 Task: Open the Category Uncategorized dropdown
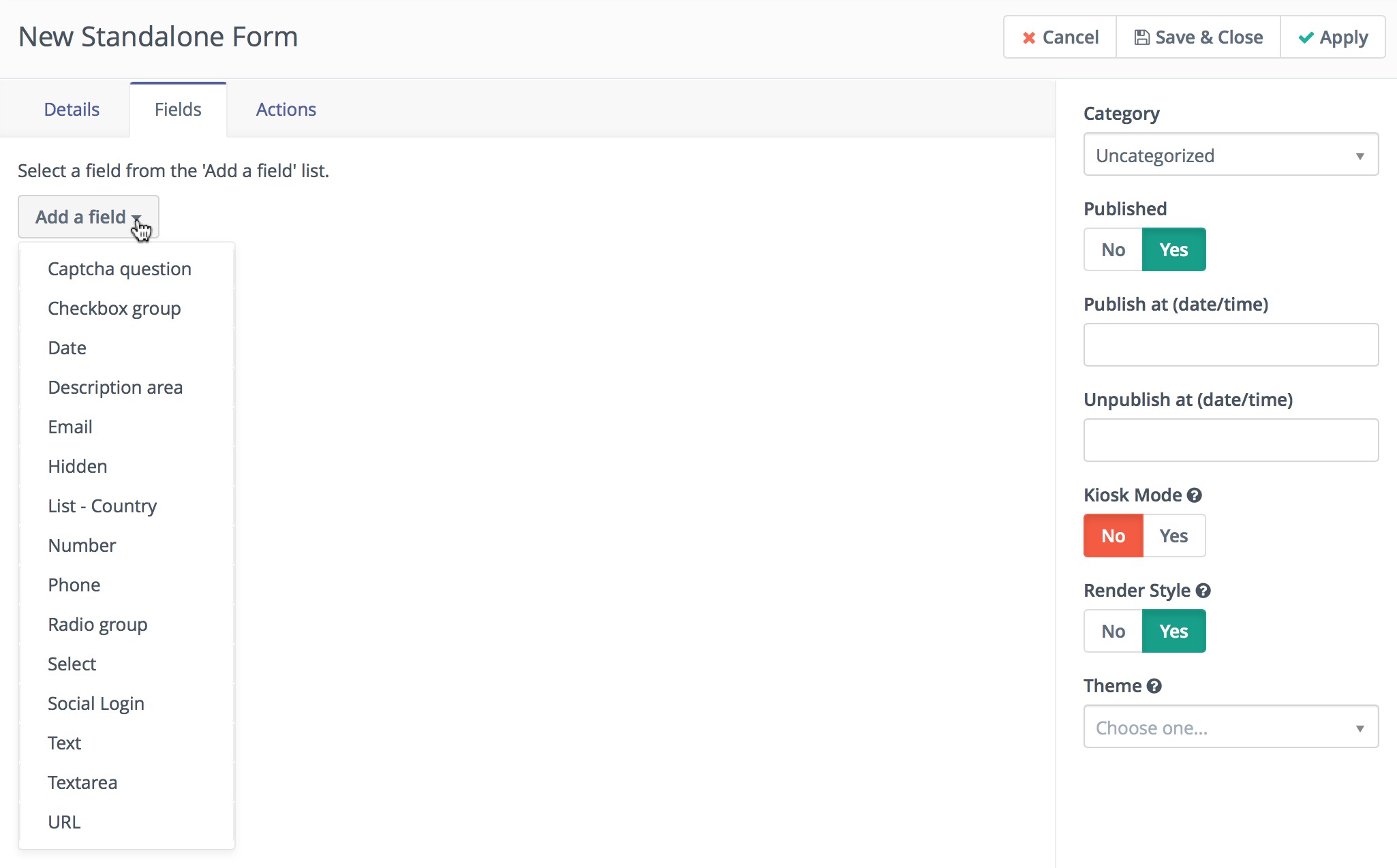1231,155
